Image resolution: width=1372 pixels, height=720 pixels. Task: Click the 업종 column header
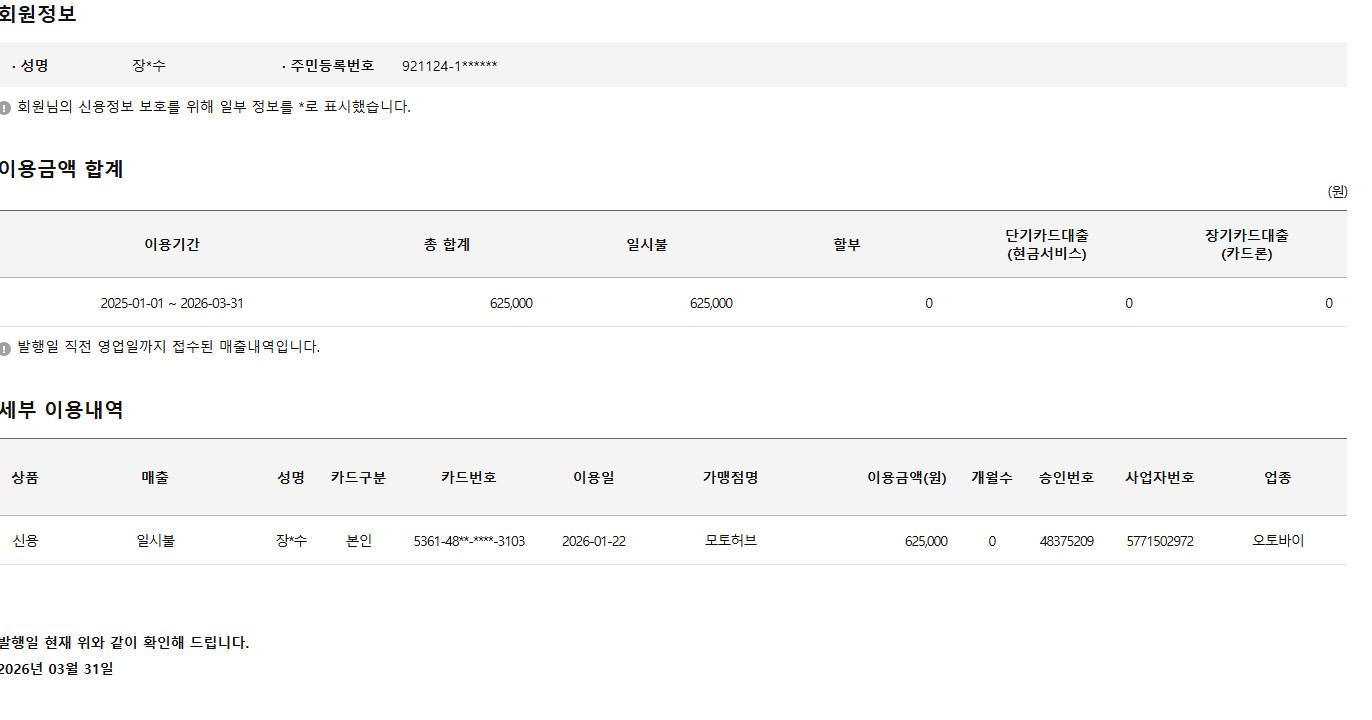tap(1278, 478)
